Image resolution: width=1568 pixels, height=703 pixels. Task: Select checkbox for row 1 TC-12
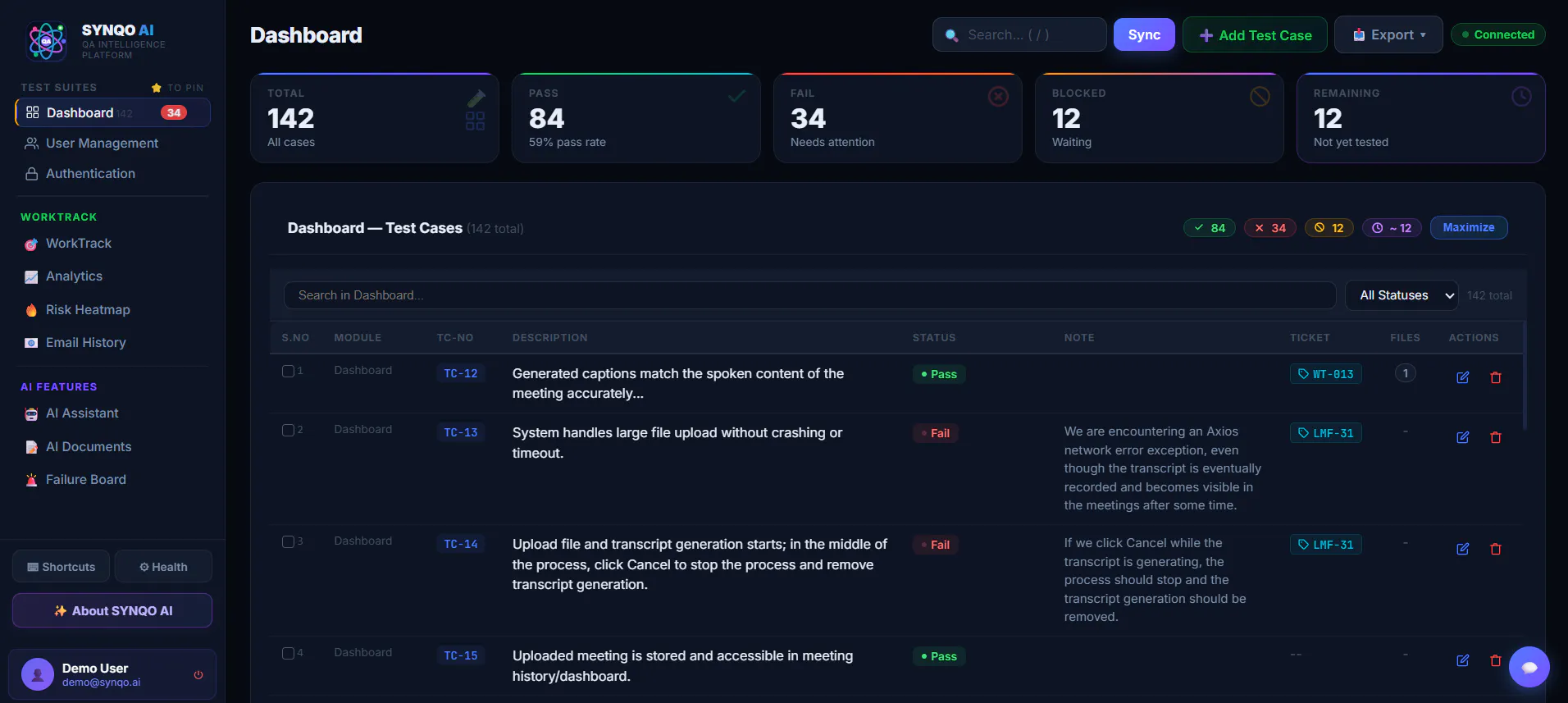click(288, 371)
